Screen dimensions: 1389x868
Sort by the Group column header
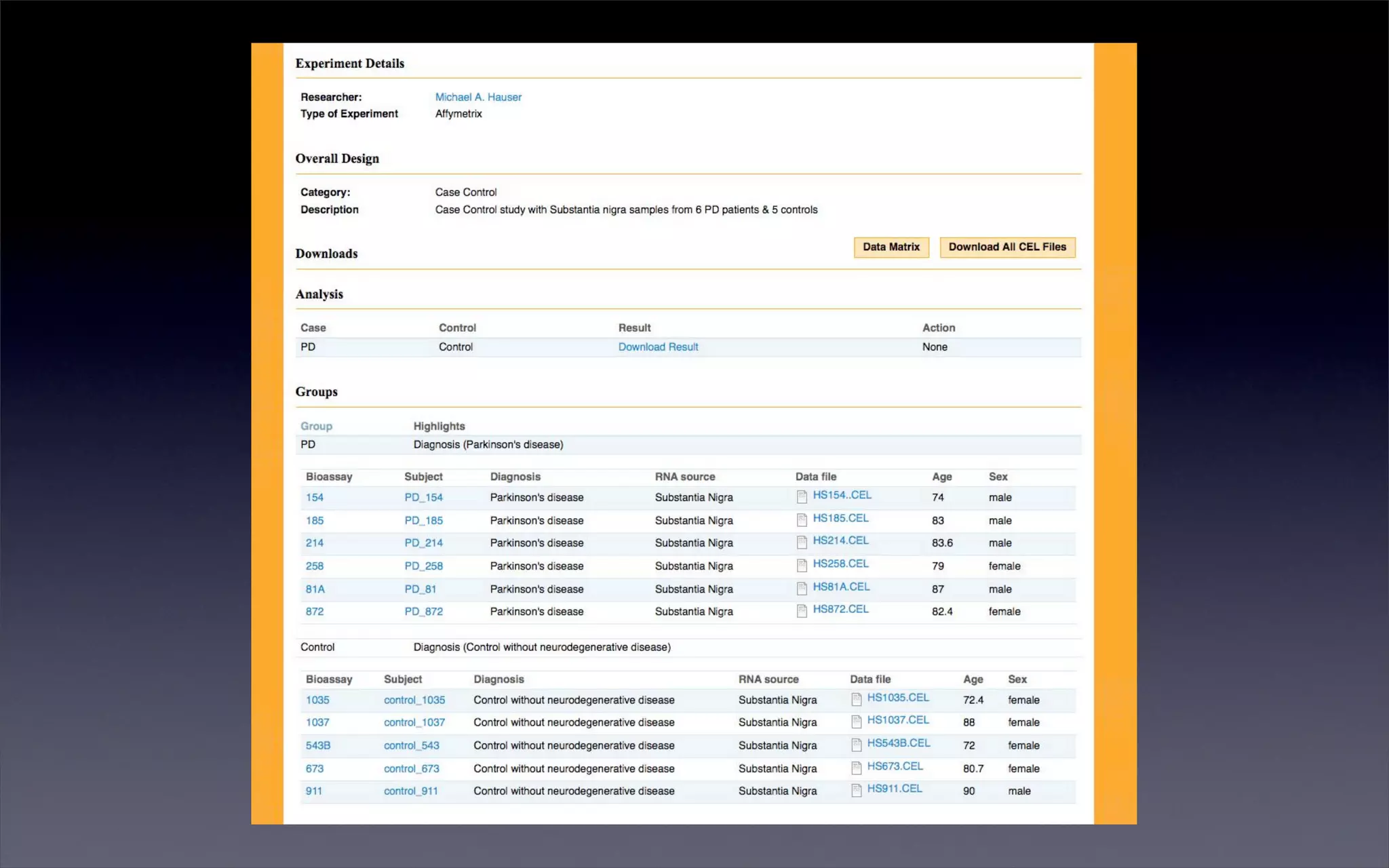click(316, 426)
